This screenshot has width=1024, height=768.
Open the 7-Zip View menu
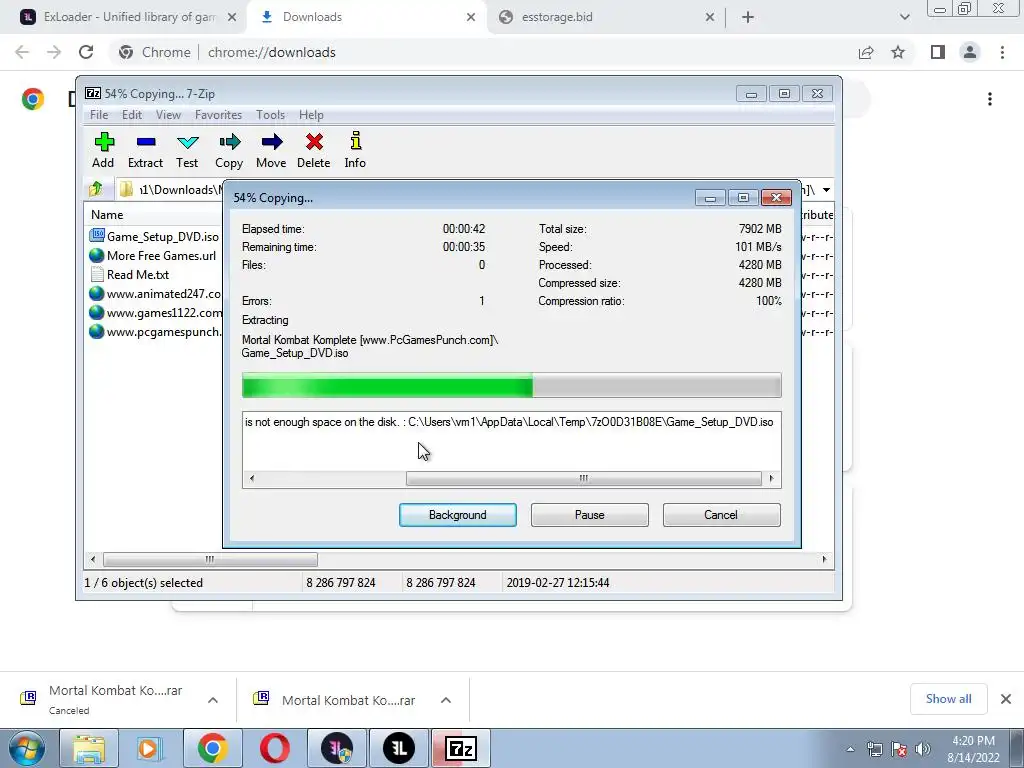coord(168,115)
